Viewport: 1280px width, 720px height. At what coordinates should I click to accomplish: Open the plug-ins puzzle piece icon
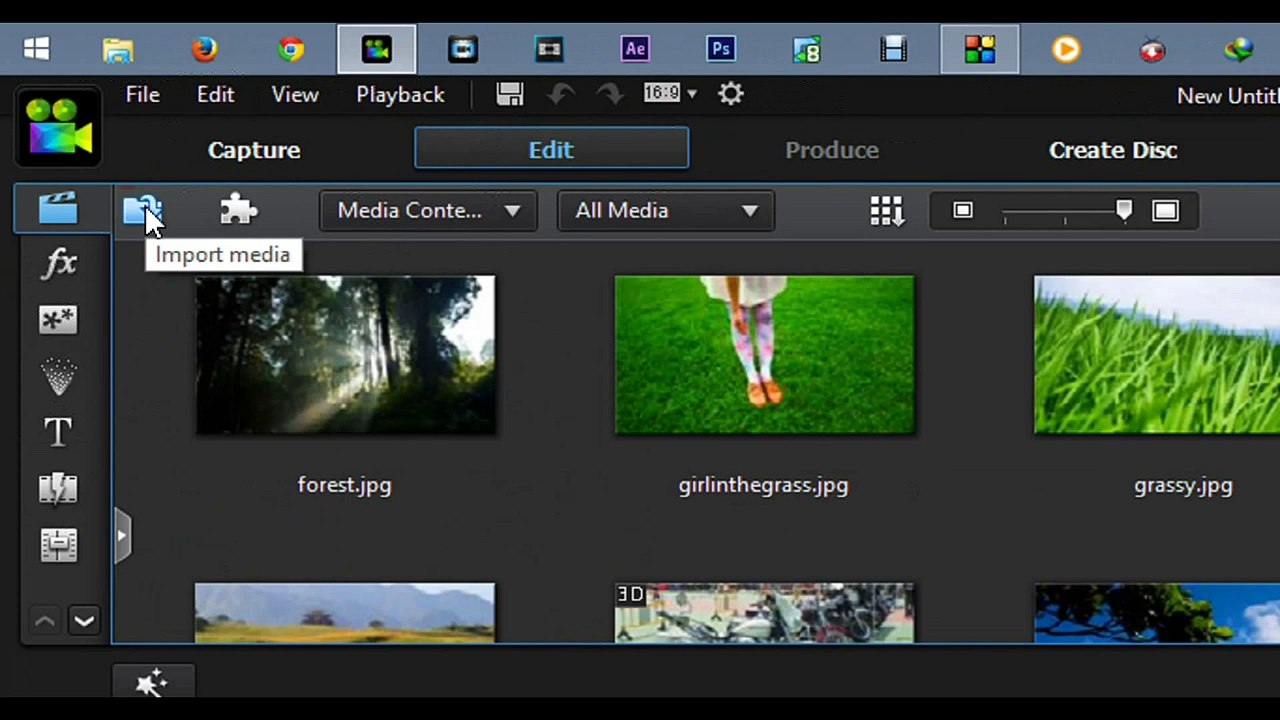tap(239, 210)
